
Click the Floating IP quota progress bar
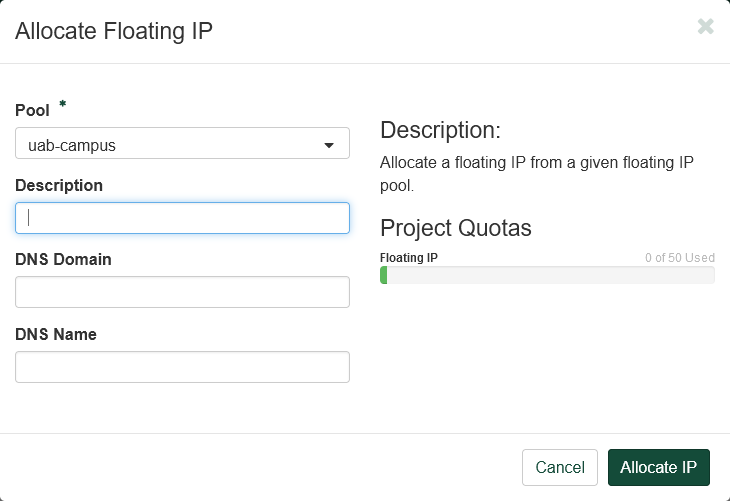[x=548, y=275]
